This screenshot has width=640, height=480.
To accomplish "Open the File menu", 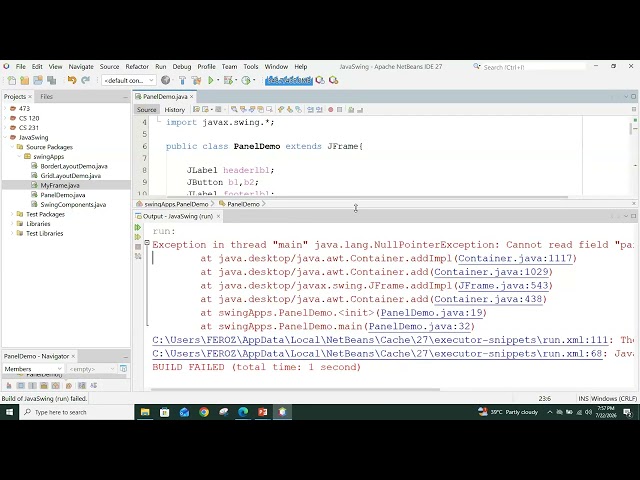I will pyautogui.click(x=20, y=67).
